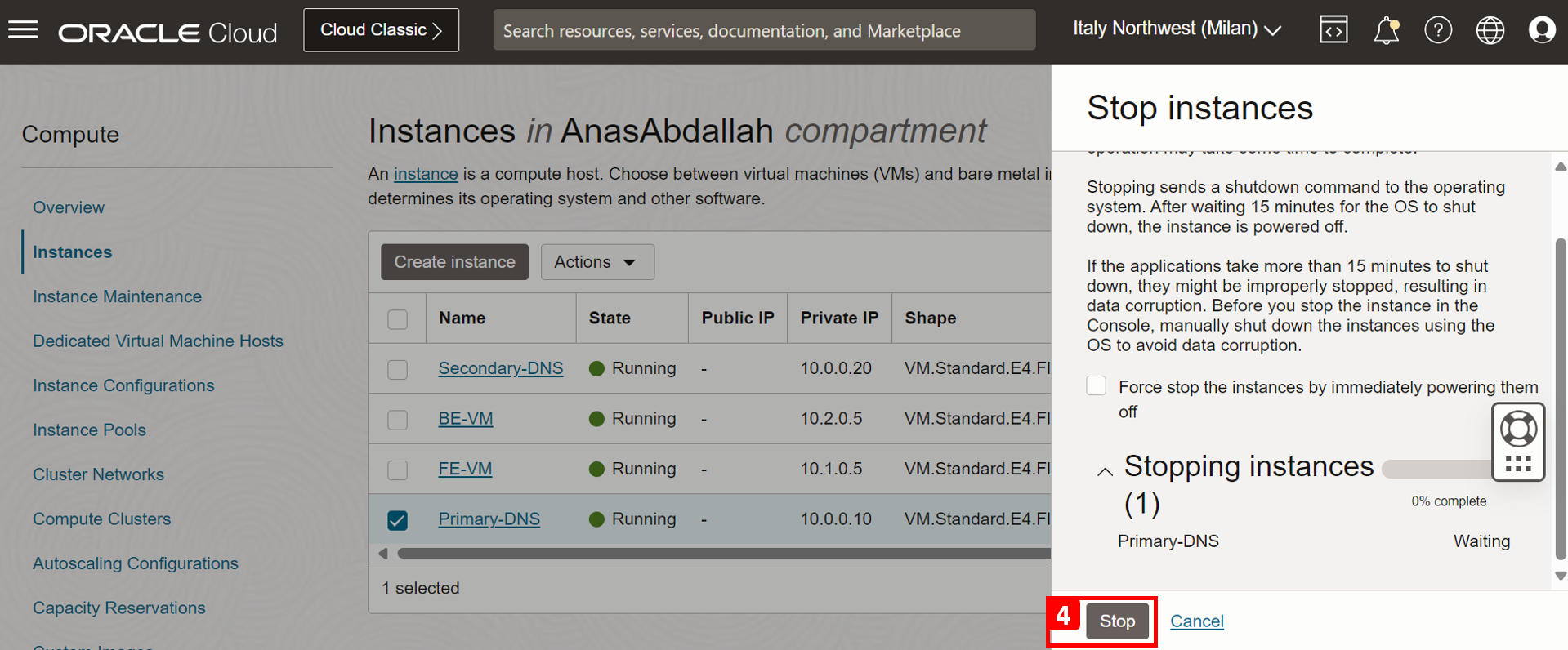Open the user profile avatar

coord(1542,30)
